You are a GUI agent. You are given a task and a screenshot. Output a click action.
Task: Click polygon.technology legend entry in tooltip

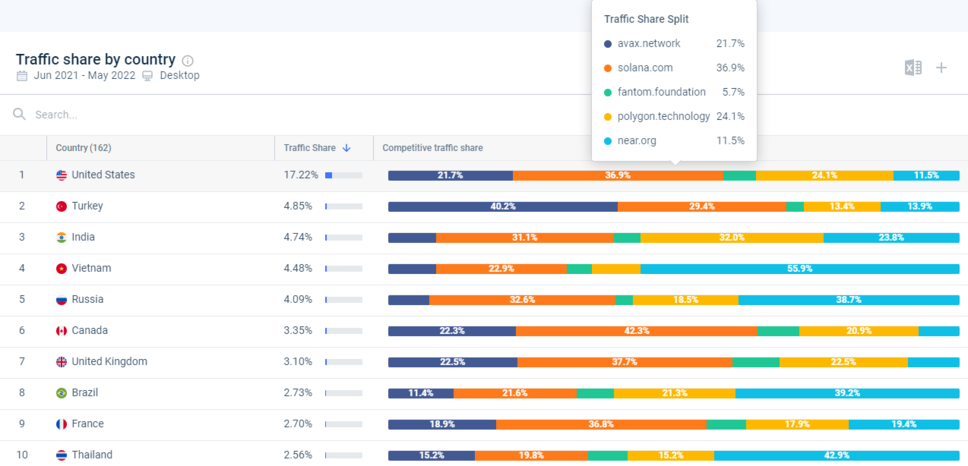point(674,116)
